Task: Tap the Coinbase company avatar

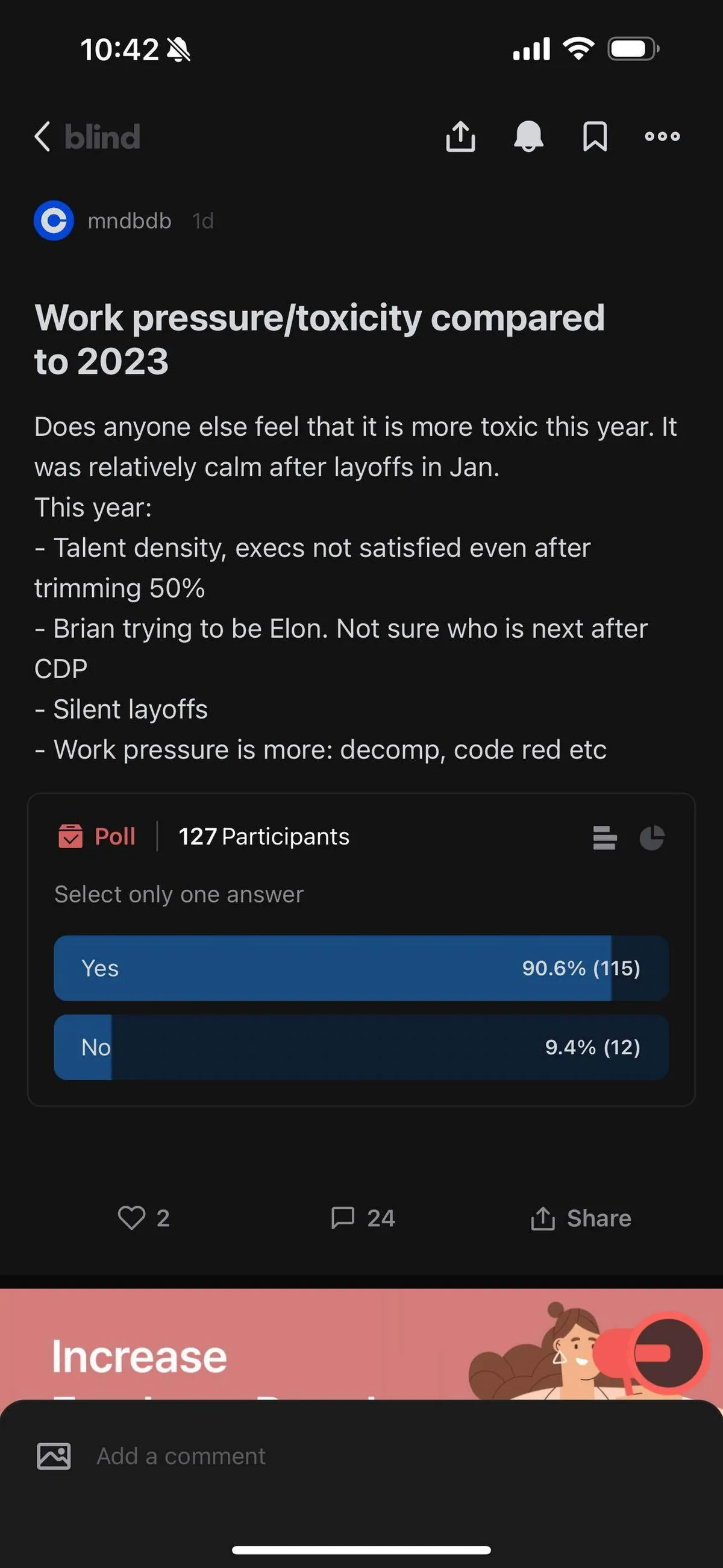Action: click(54, 221)
